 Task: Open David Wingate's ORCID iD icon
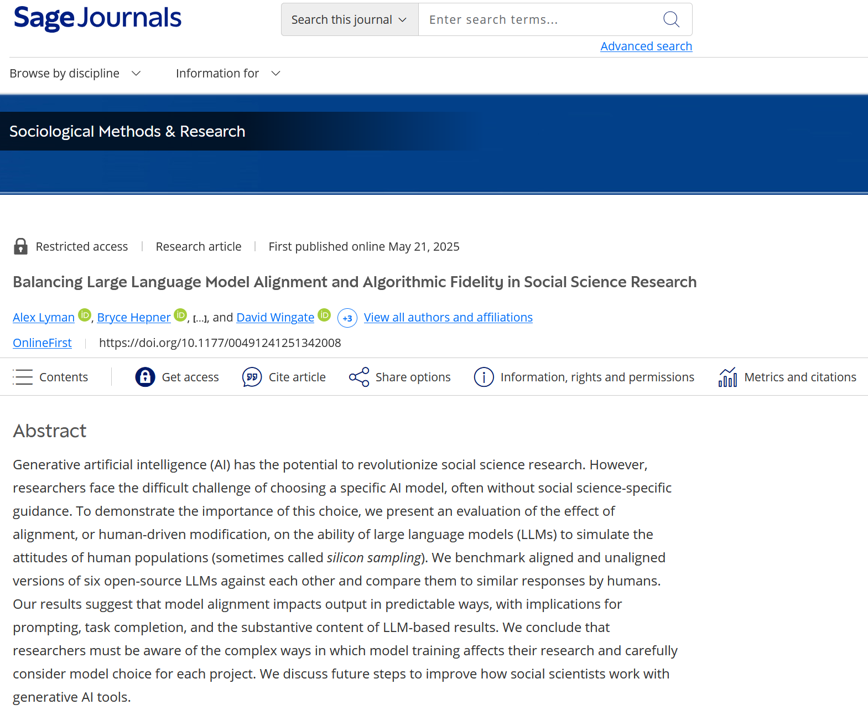pyautogui.click(x=324, y=316)
